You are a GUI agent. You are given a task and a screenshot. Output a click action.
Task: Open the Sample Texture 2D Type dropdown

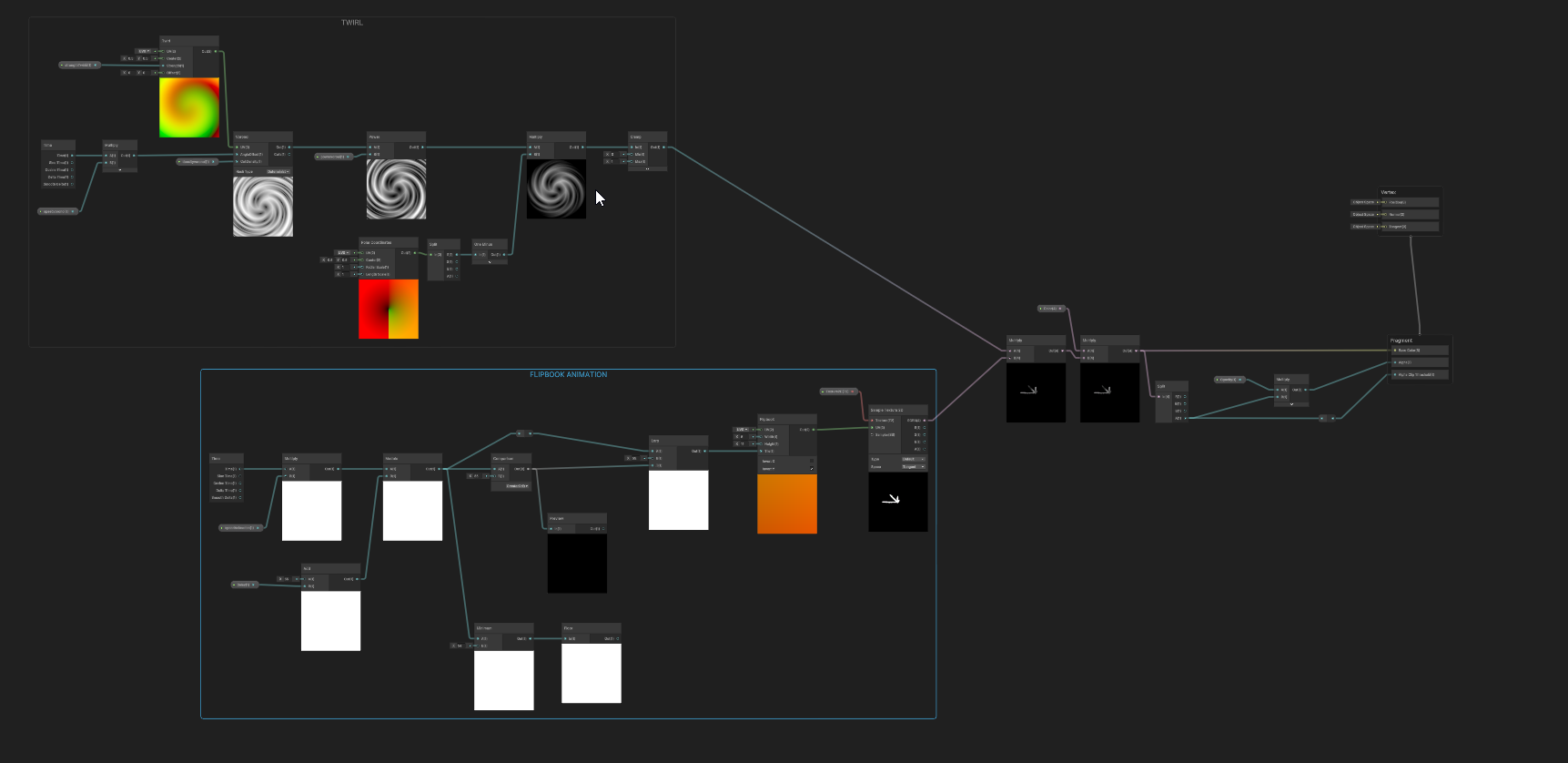(913, 459)
